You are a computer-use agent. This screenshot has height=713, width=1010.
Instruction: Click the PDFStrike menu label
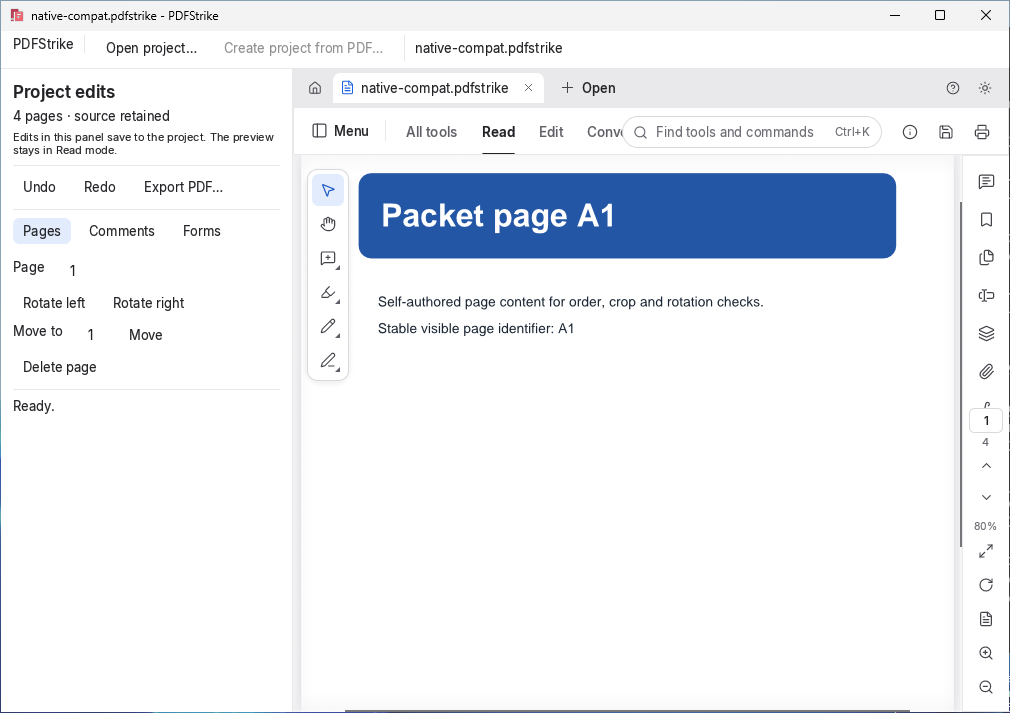coord(43,44)
